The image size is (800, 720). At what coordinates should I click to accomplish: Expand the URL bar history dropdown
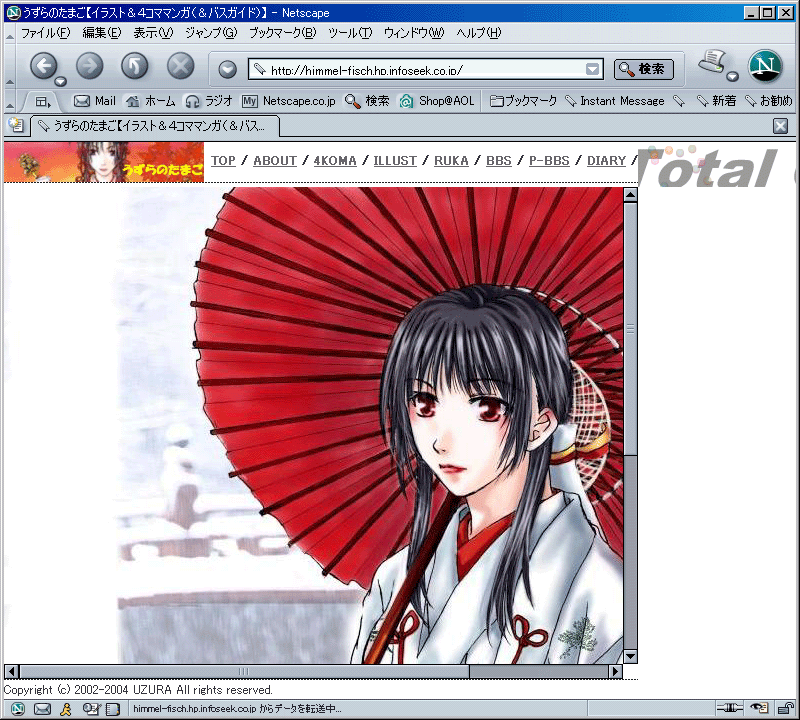point(592,69)
